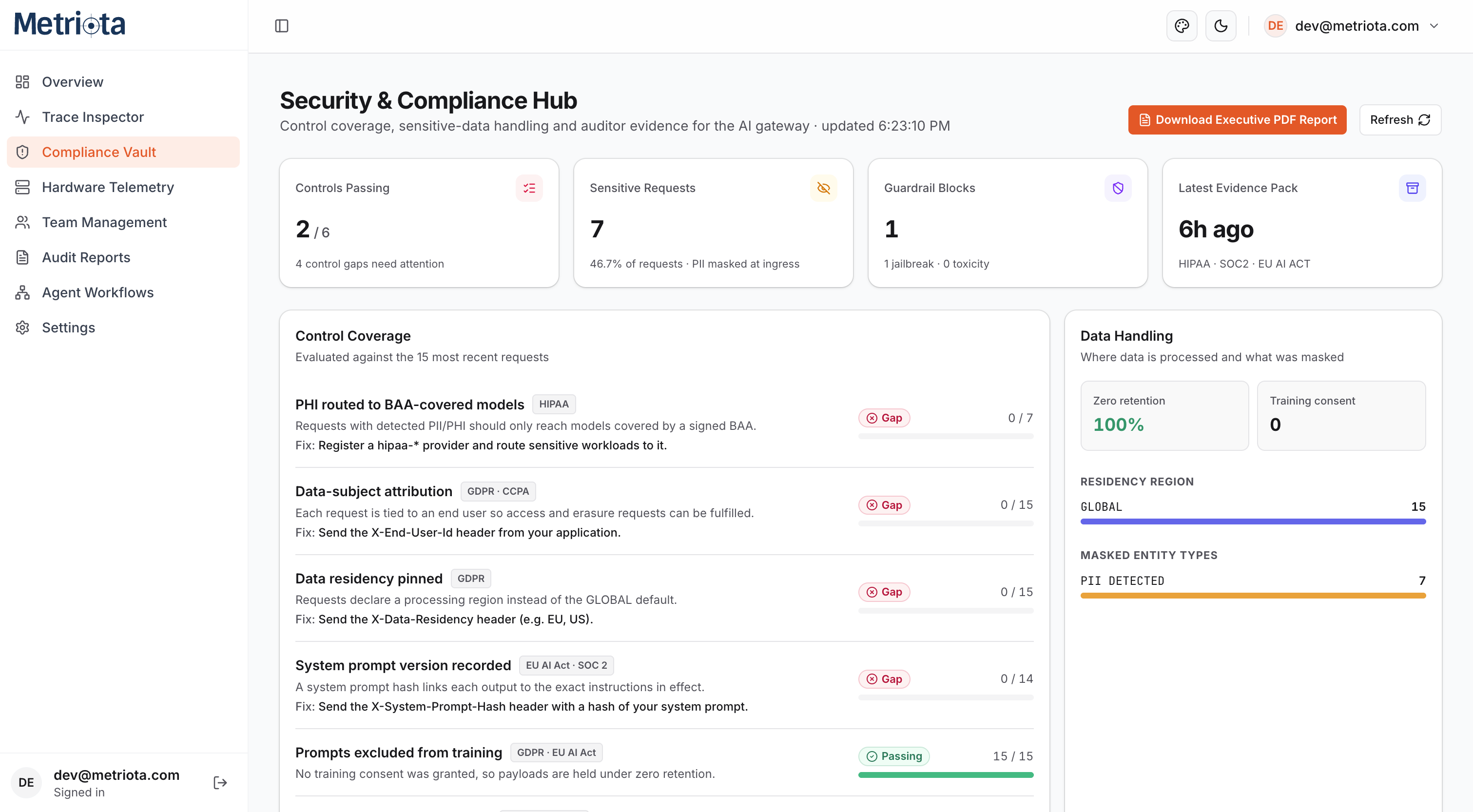The height and width of the screenshot is (812, 1473).
Task: Click the Team Management users icon
Action: point(22,222)
